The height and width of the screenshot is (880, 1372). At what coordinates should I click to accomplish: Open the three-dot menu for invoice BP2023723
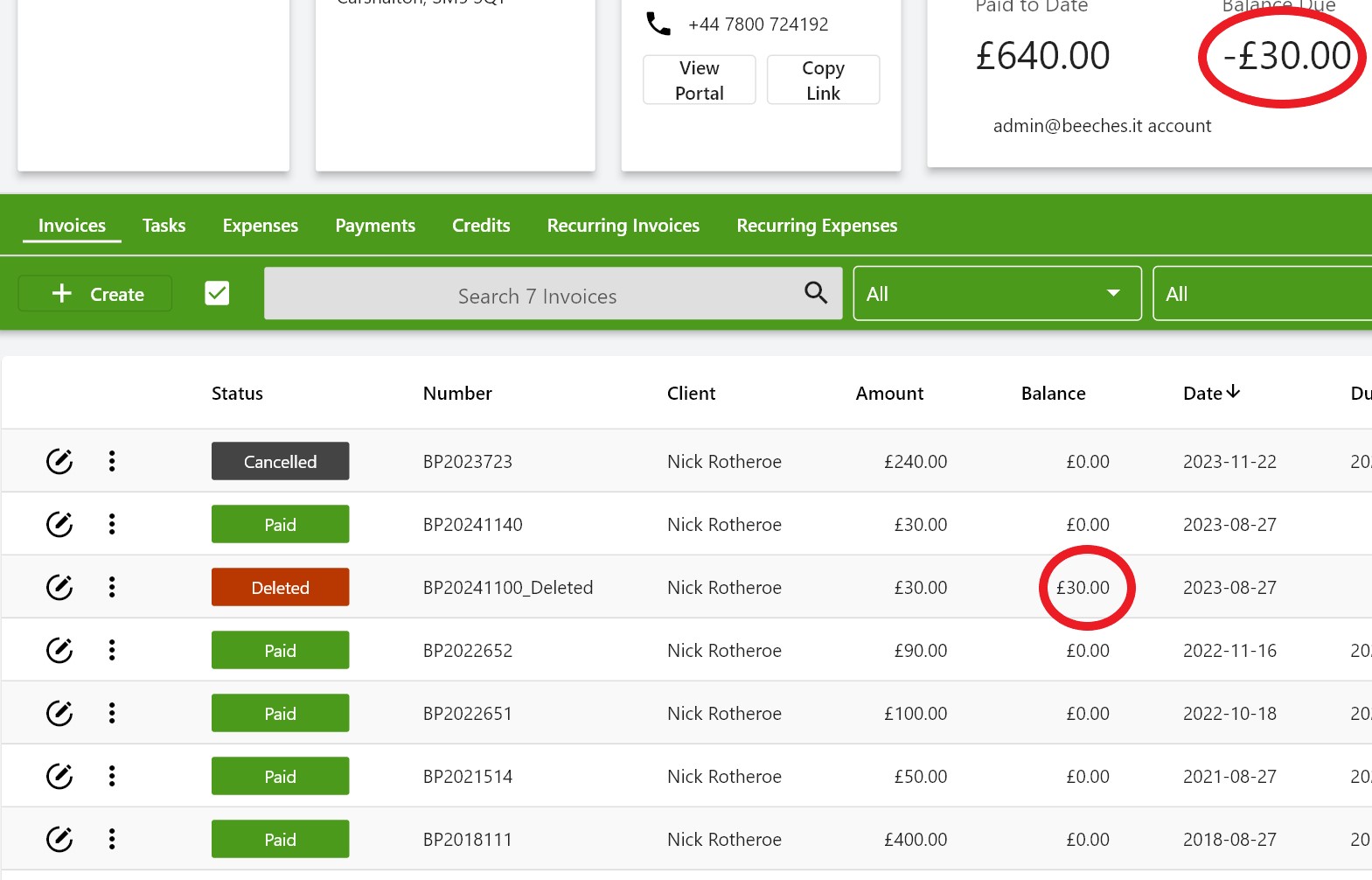(x=112, y=461)
